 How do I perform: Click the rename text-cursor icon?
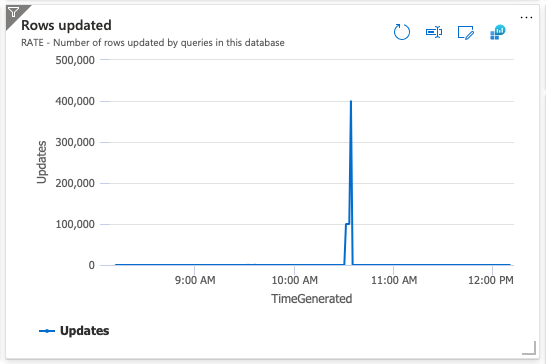click(434, 32)
